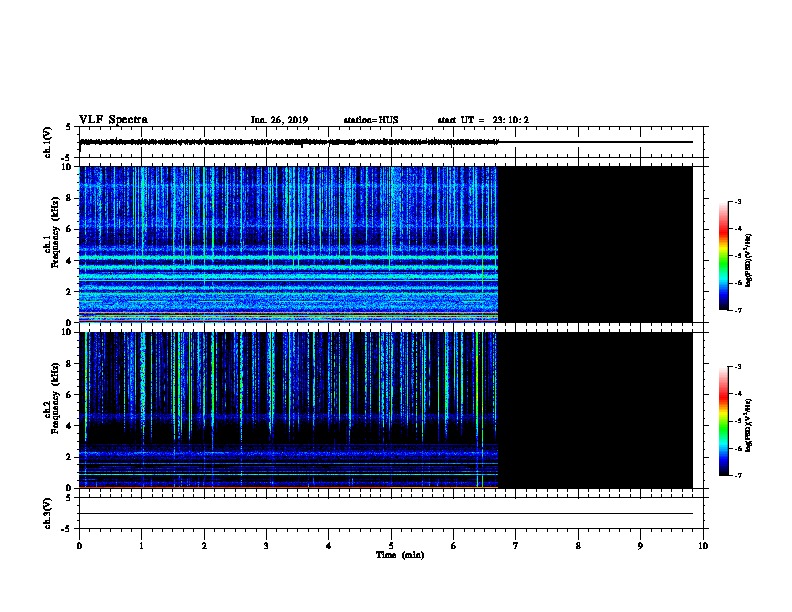The height and width of the screenshot is (612, 792).
Task: Click the "10" kHz tick of ch.2 spectrogram
Action: click(67, 332)
